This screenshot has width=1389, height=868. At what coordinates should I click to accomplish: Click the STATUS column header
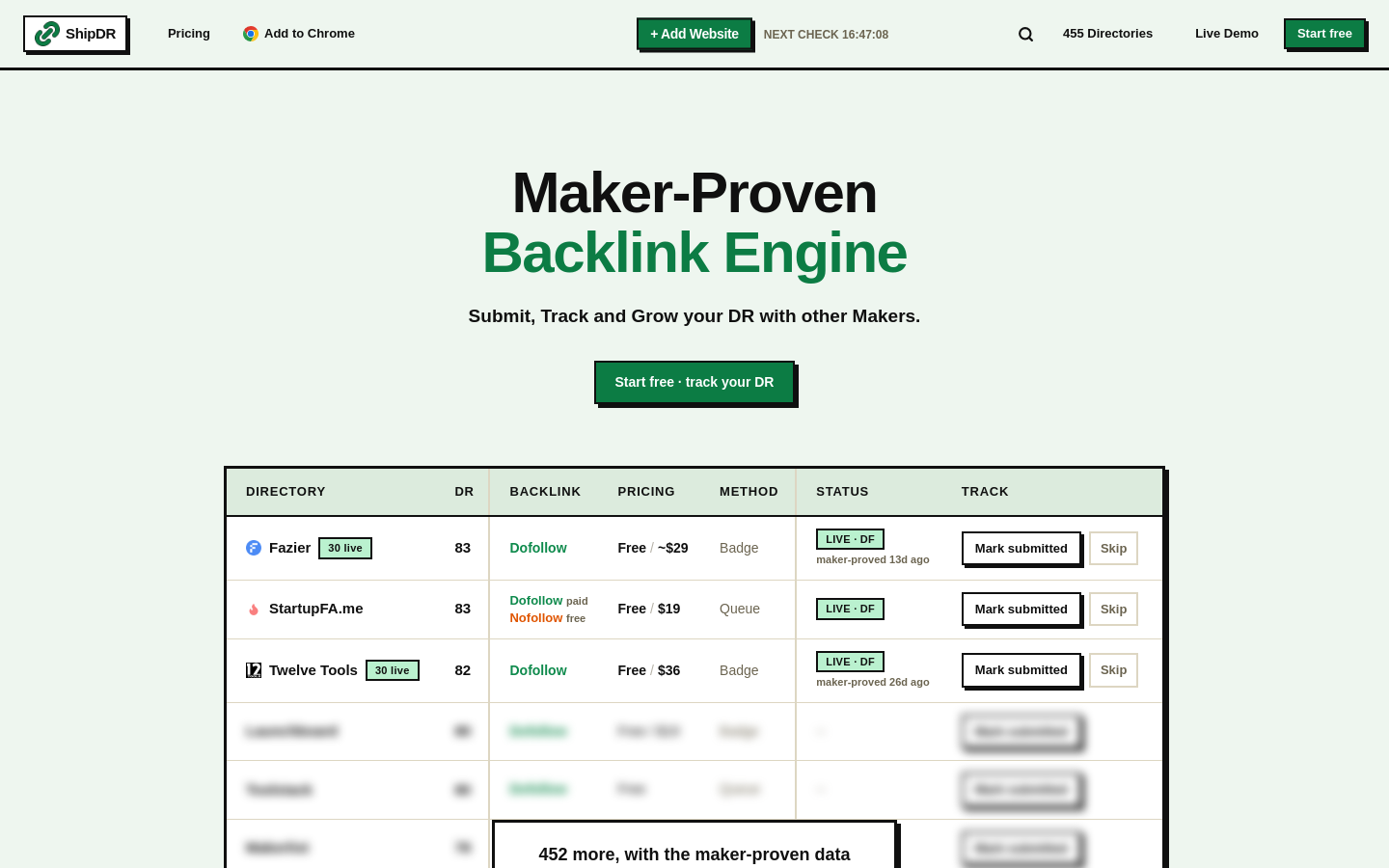(842, 492)
